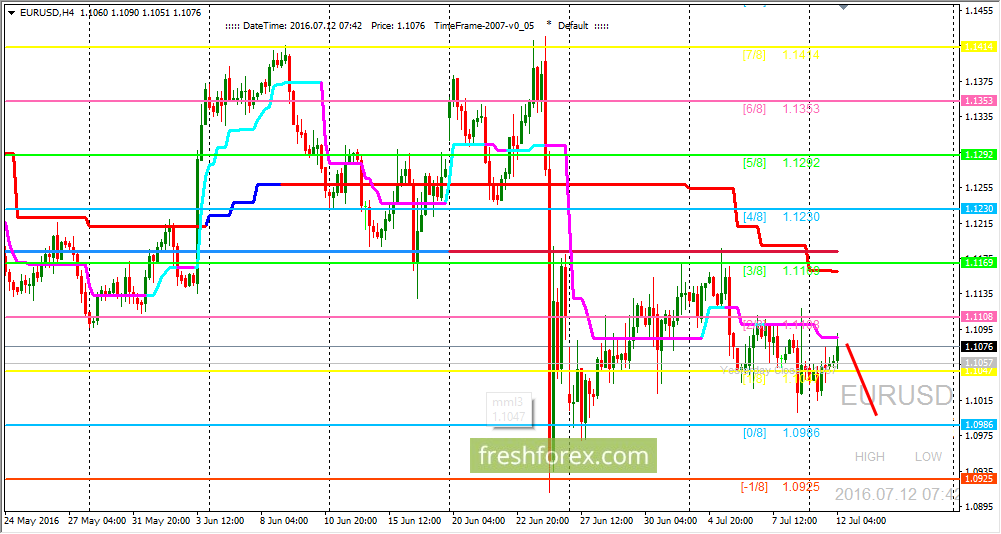Click the 1.1455 tick on the price scale
Viewport: 1001px width, 534px height.
(979, 11)
